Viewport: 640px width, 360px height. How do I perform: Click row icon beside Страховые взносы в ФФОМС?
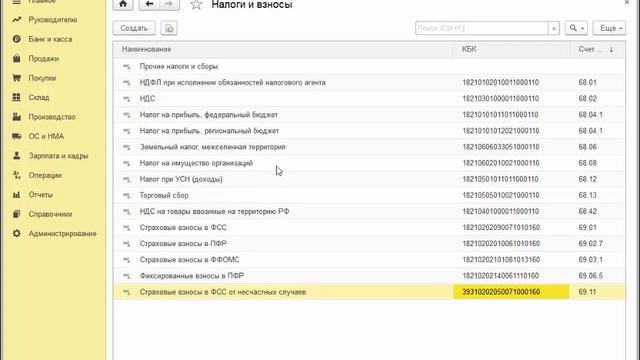[x=127, y=260]
